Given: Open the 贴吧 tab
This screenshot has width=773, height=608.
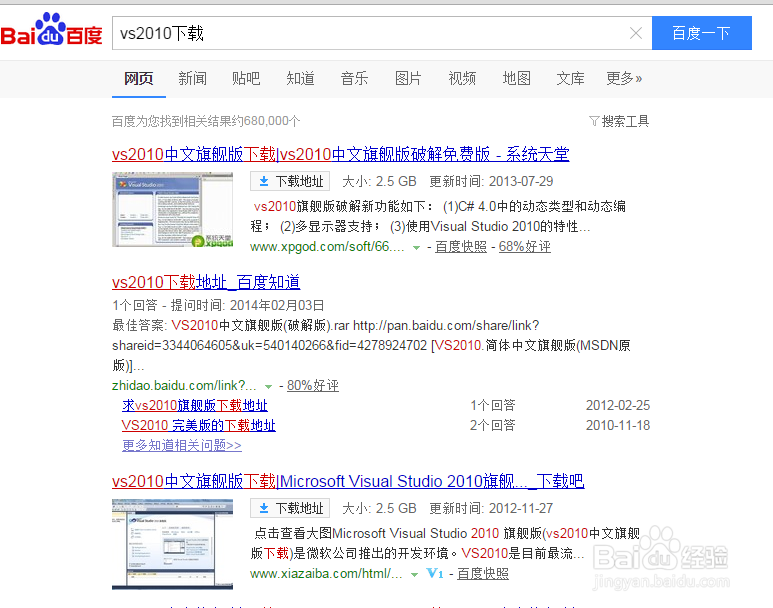Looking at the screenshot, I should 246,78.
